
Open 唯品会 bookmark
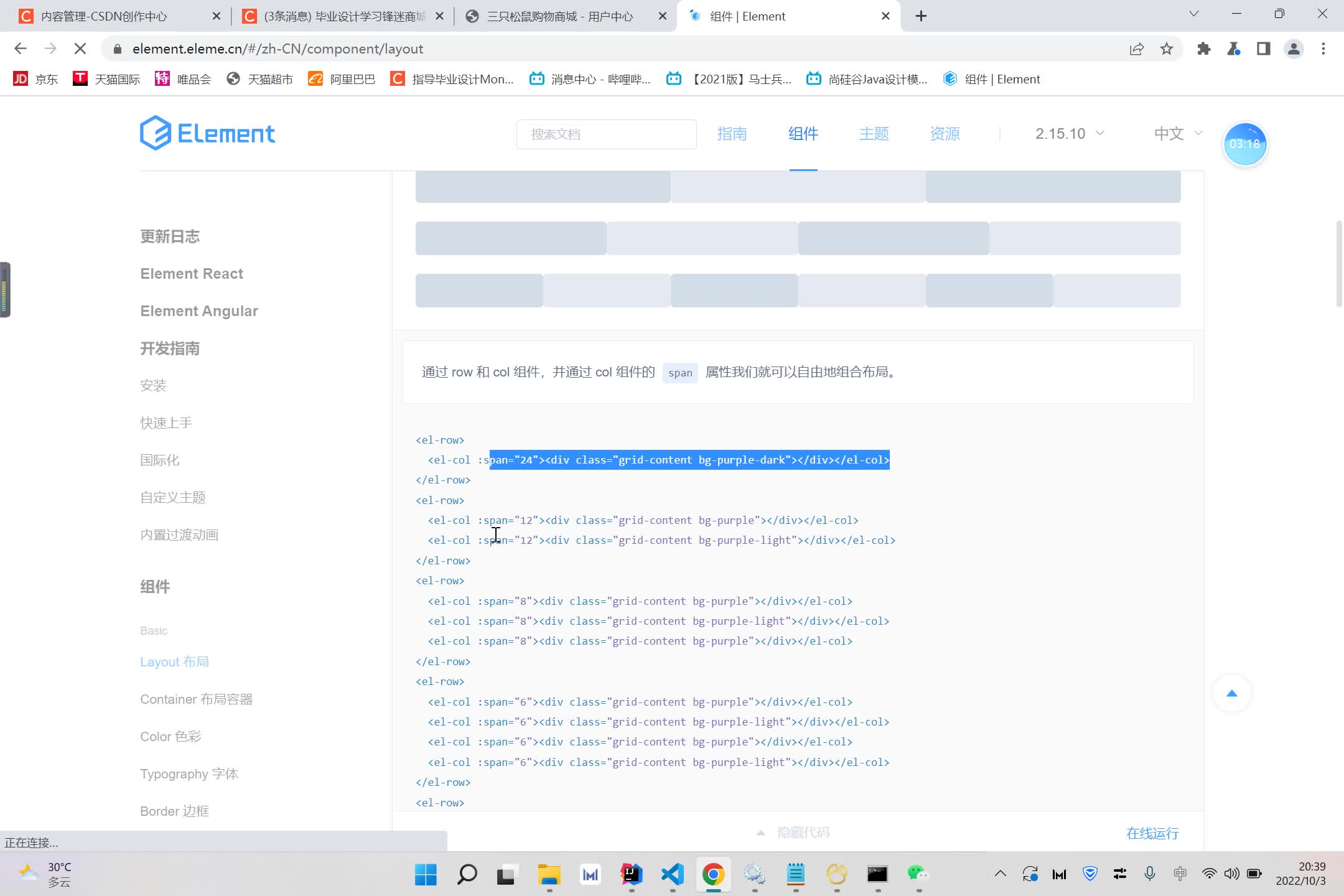coord(183,79)
